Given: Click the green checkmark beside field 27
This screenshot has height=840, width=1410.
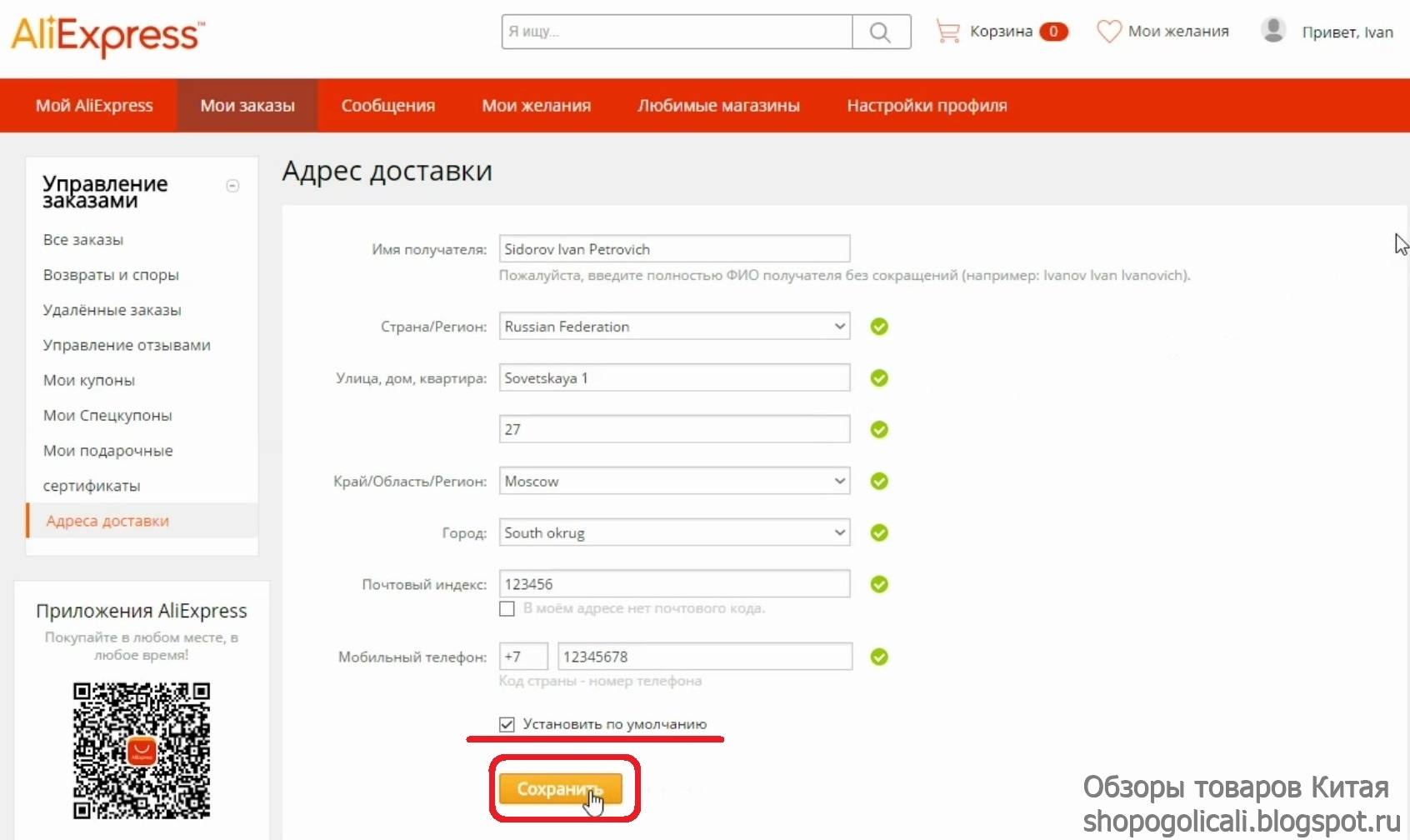Looking at the screenshot, I should coord(879,429).
